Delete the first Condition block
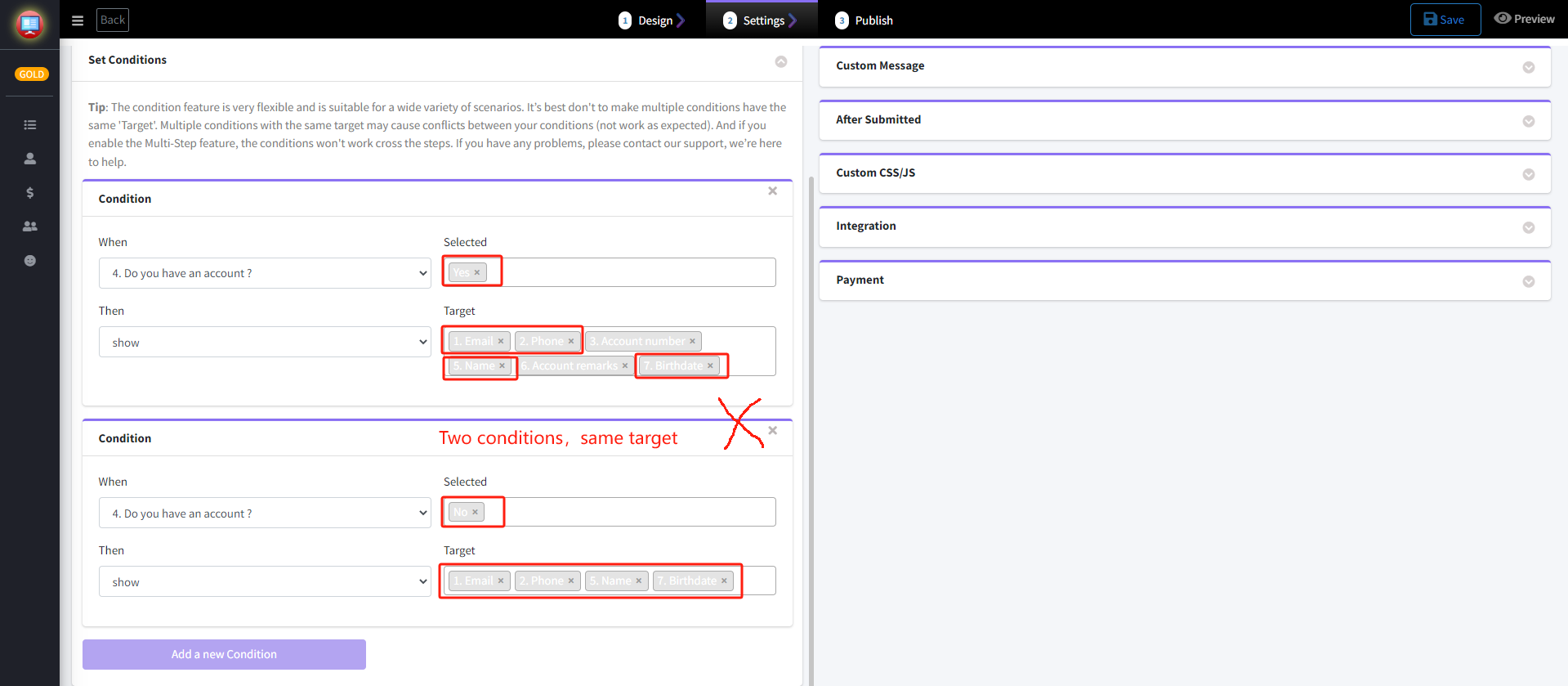Viewport: 1568px width, 686px height. 772,191
